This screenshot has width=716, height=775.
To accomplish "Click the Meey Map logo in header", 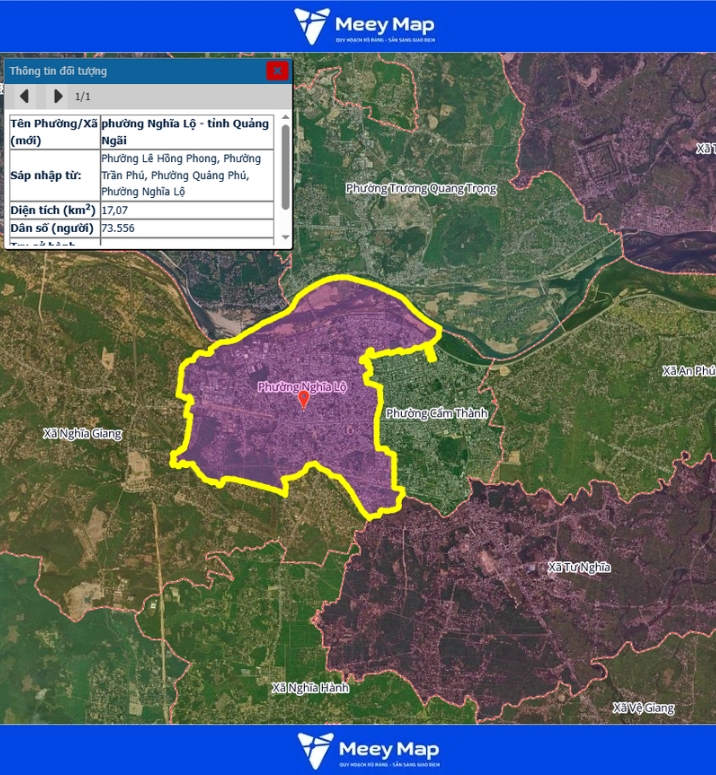I will click(x=366, y=26).
